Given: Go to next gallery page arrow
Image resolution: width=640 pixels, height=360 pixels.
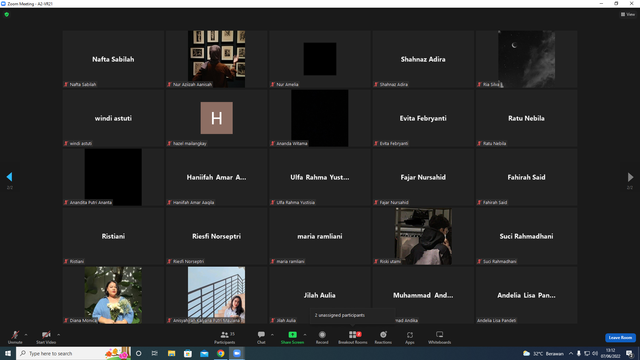Looking at the screenshot, I should [x=630, y=177].
